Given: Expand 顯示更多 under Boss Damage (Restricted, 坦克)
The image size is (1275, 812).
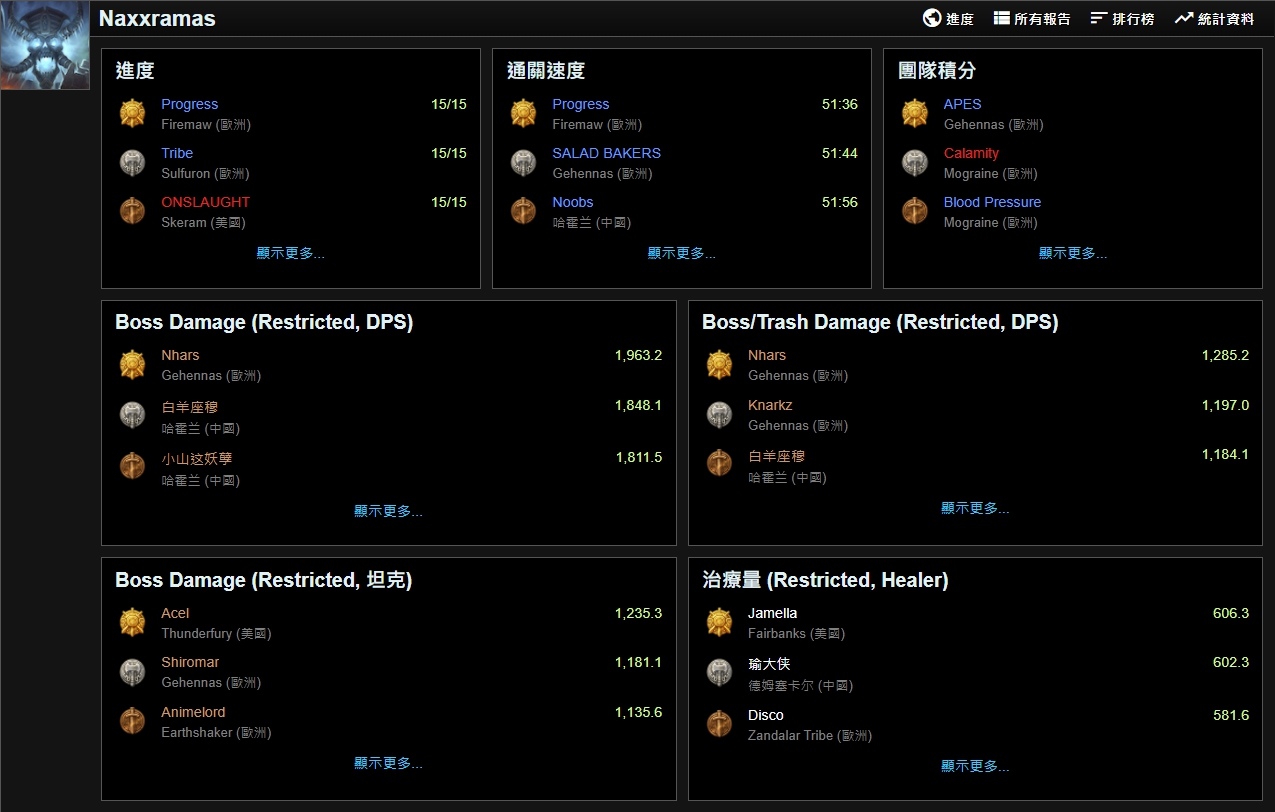Looking at the screenshot, I should (388, 763).
